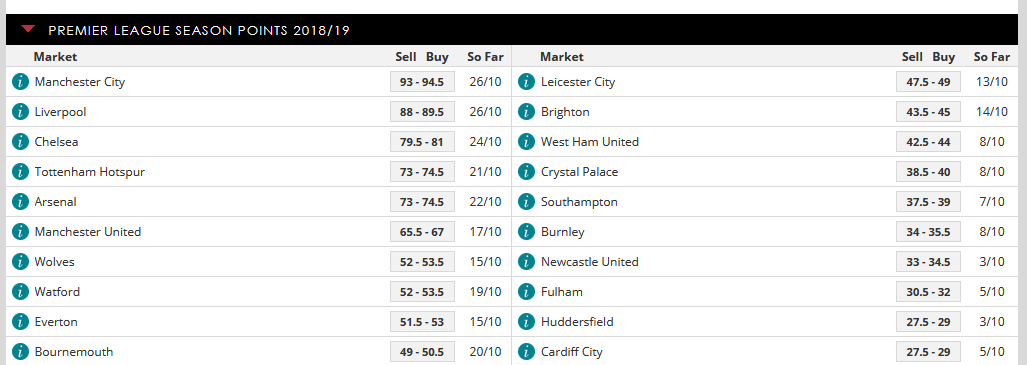This screenshot has width=1027, height=365.
Task: View info icon next to Wolves
Action: point(20,261)
